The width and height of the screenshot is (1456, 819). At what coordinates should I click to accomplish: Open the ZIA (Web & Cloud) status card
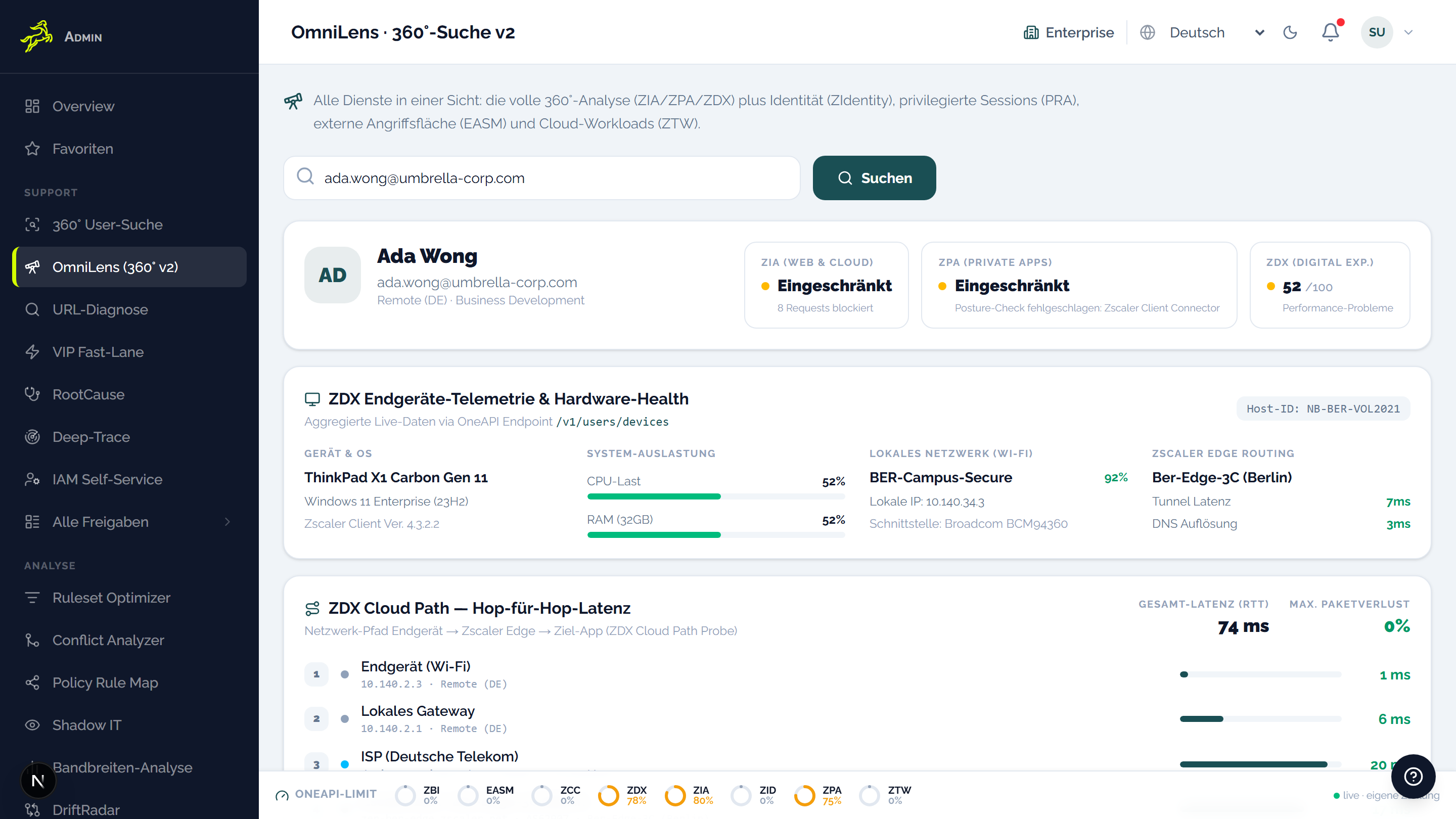pos(827,284)
